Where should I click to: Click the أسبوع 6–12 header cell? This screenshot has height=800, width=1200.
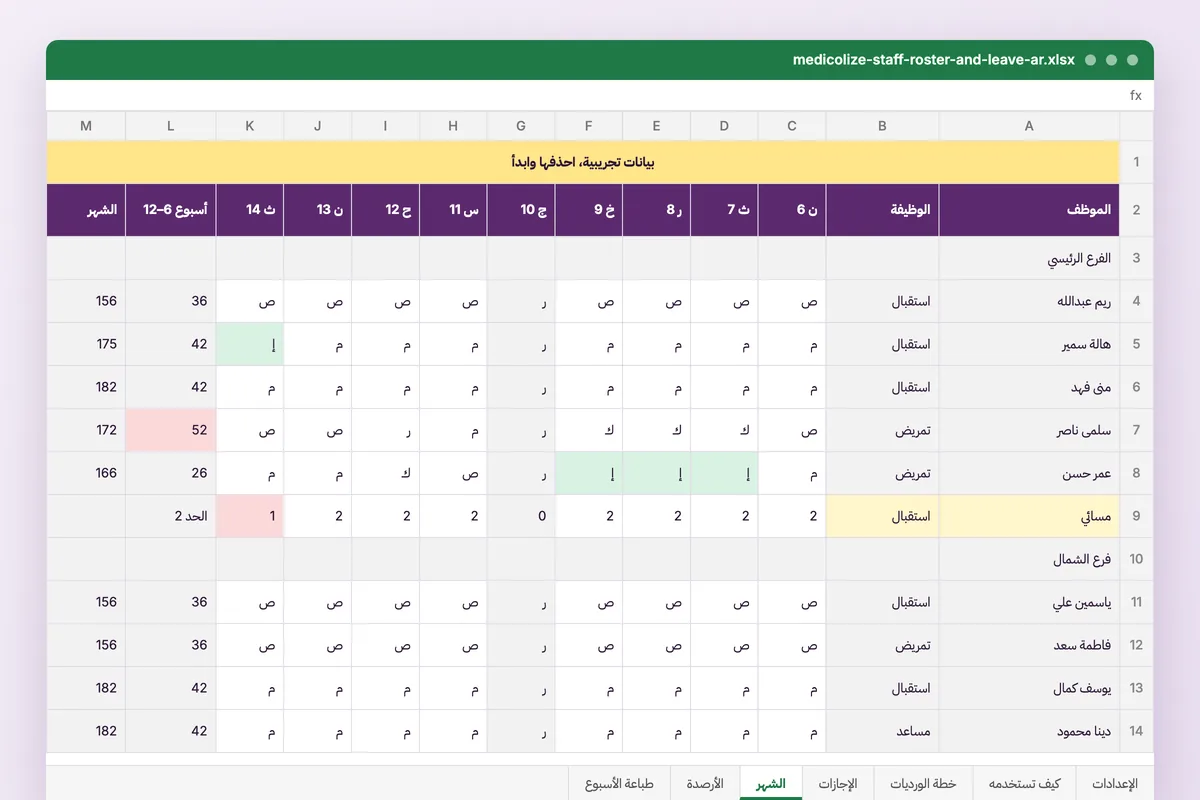click(171, 210)
